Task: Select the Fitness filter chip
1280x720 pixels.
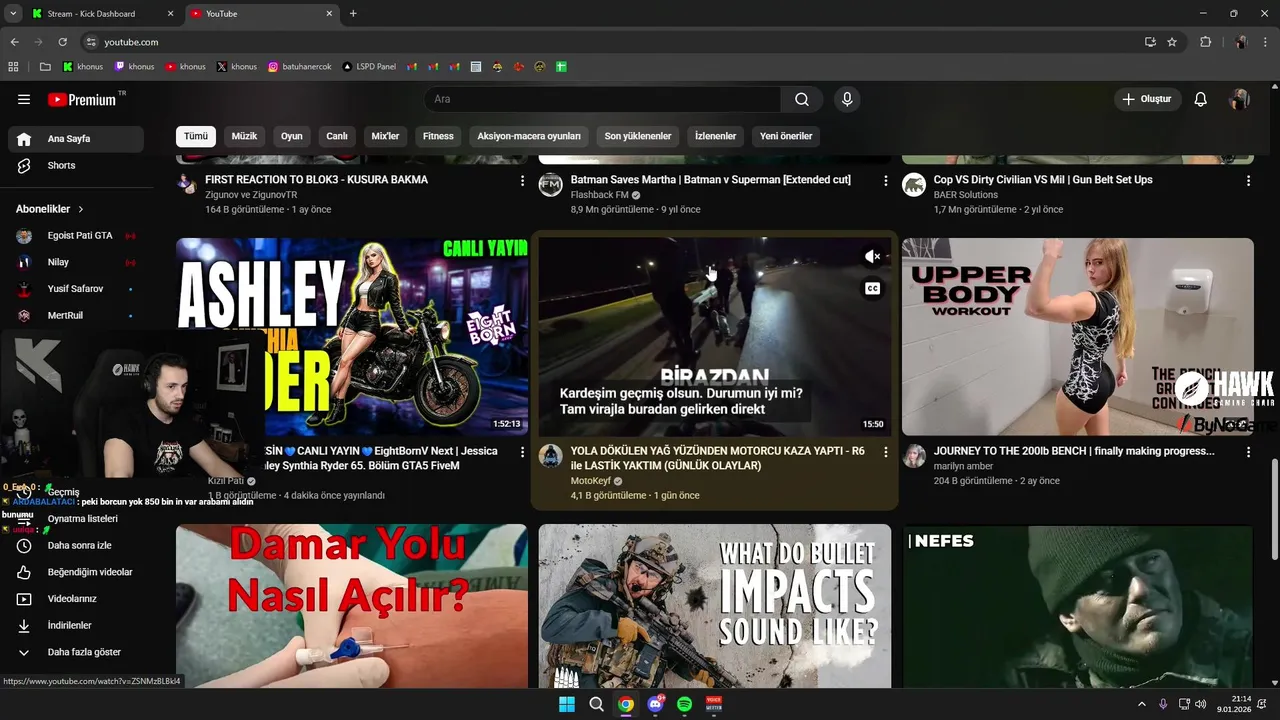Action: pos(438,136)
